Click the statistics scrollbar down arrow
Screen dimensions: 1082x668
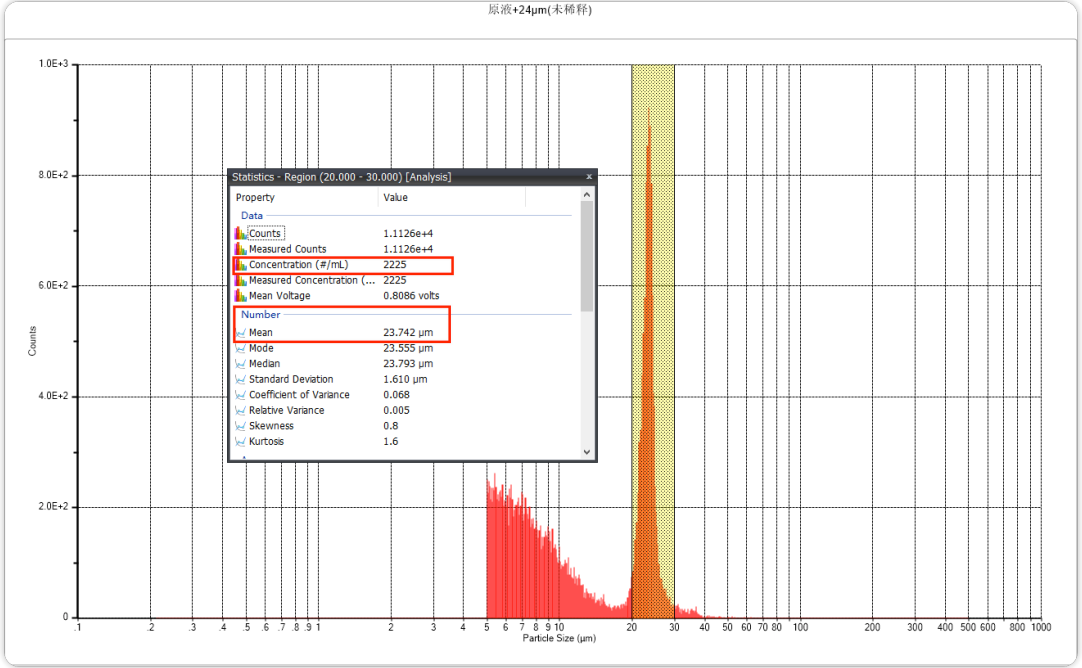[x=587, y=452]
